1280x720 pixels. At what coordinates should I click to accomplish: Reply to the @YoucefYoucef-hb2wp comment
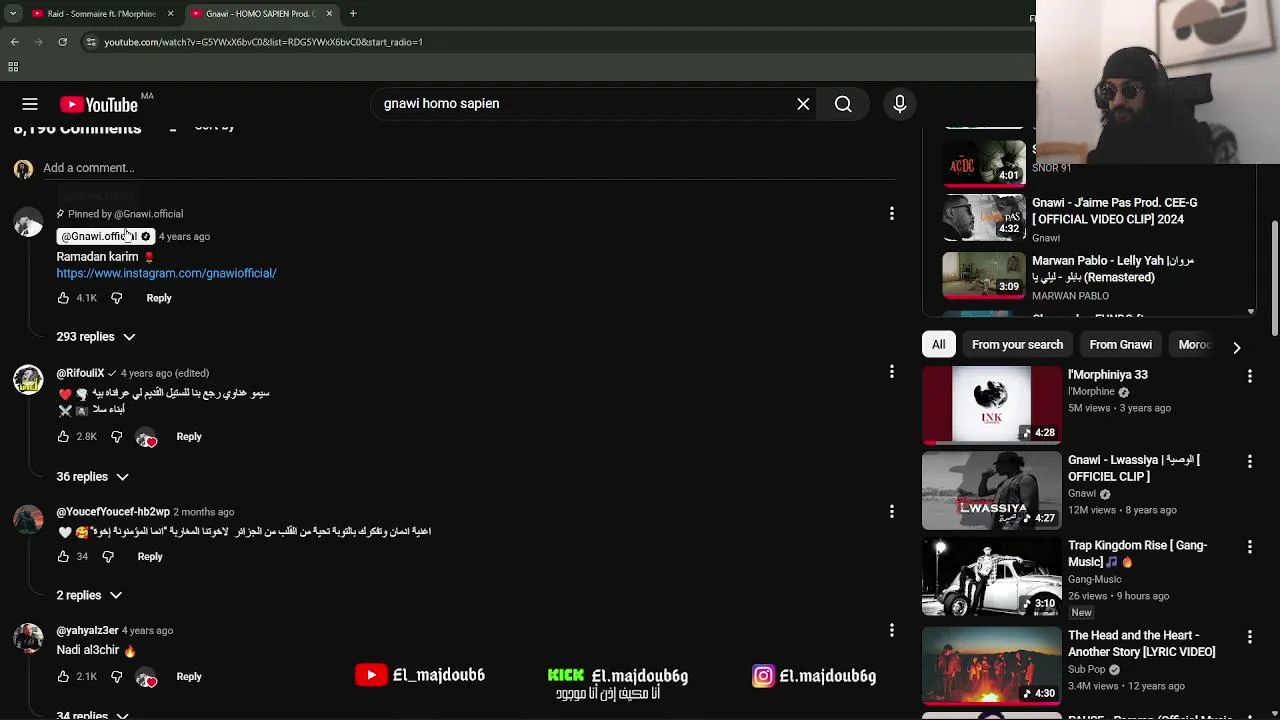[150, 557]
